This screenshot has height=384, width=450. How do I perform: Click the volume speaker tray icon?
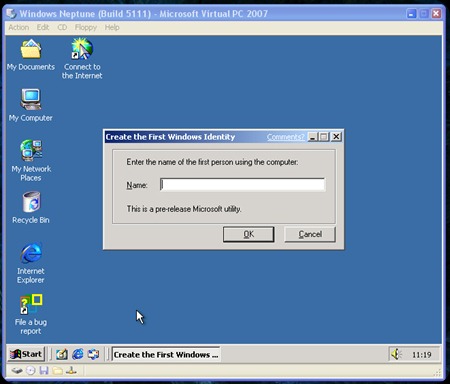tap(396, 354)
